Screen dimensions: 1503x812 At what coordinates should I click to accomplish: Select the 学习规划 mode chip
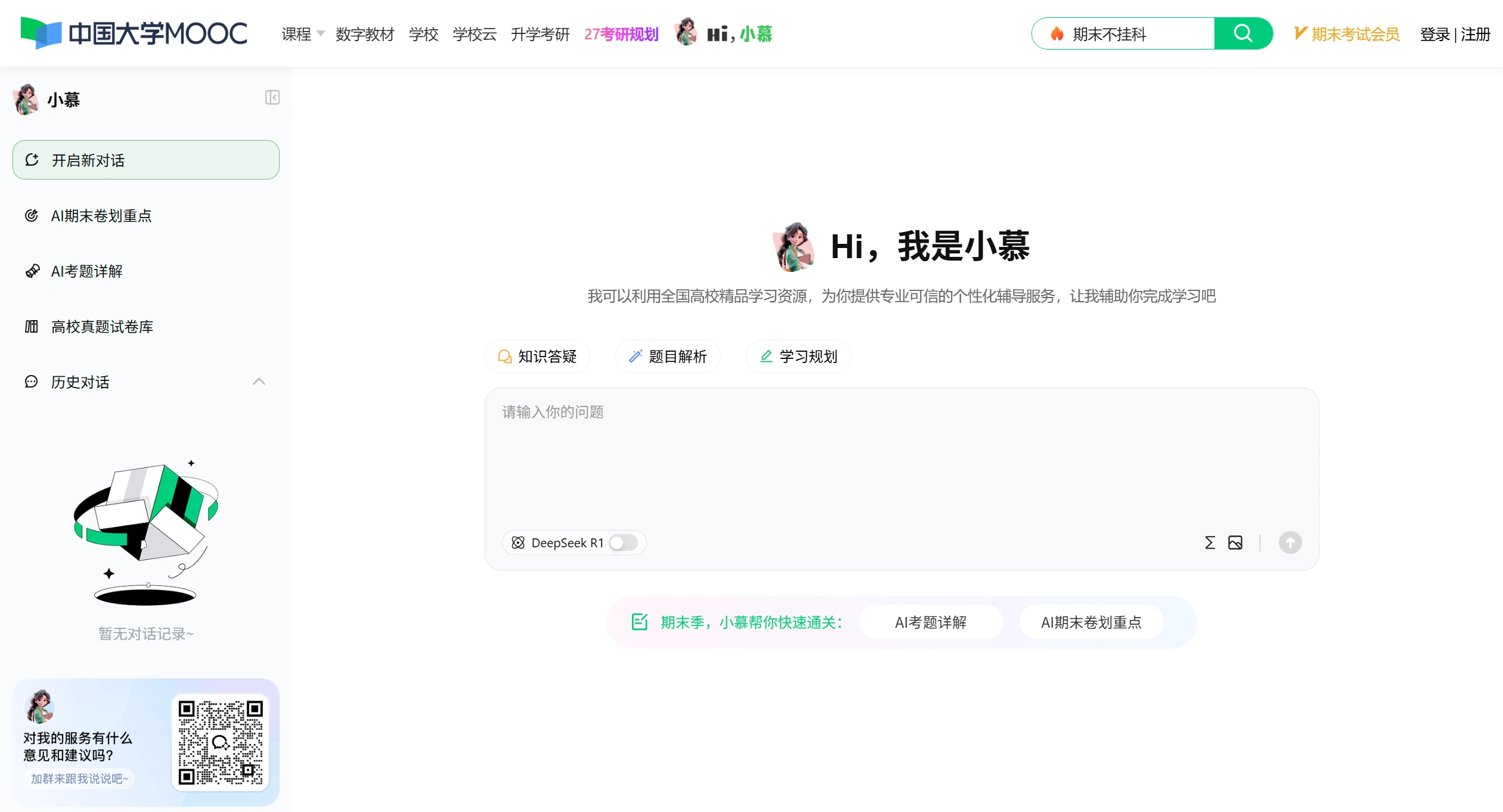[x=798, y=356]
